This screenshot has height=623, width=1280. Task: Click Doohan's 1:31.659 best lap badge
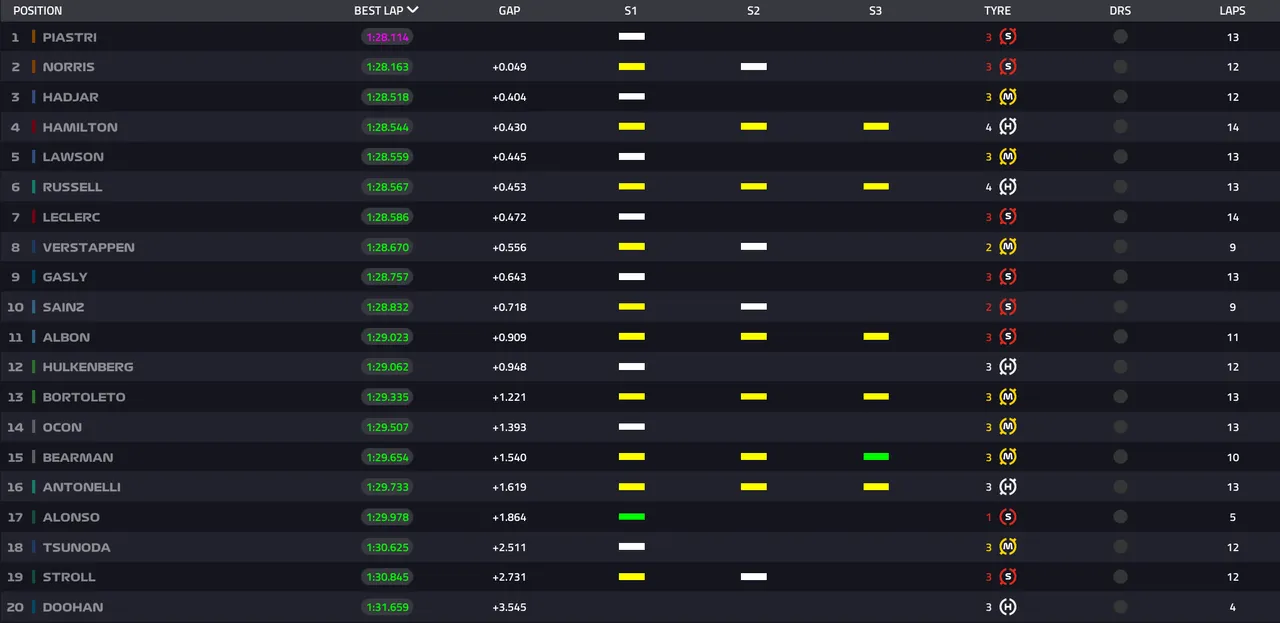(x=387, y=607)
